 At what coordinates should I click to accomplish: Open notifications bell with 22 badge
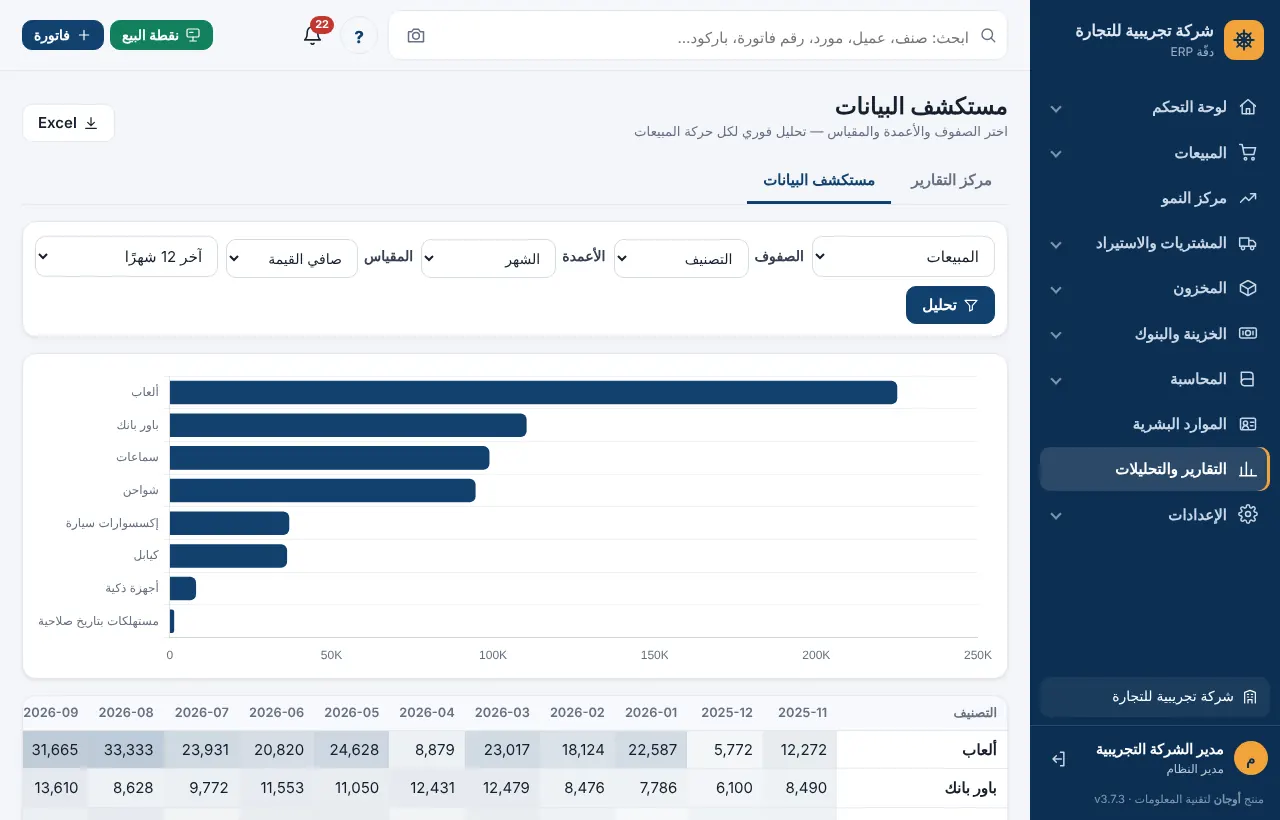pos(313,35)
